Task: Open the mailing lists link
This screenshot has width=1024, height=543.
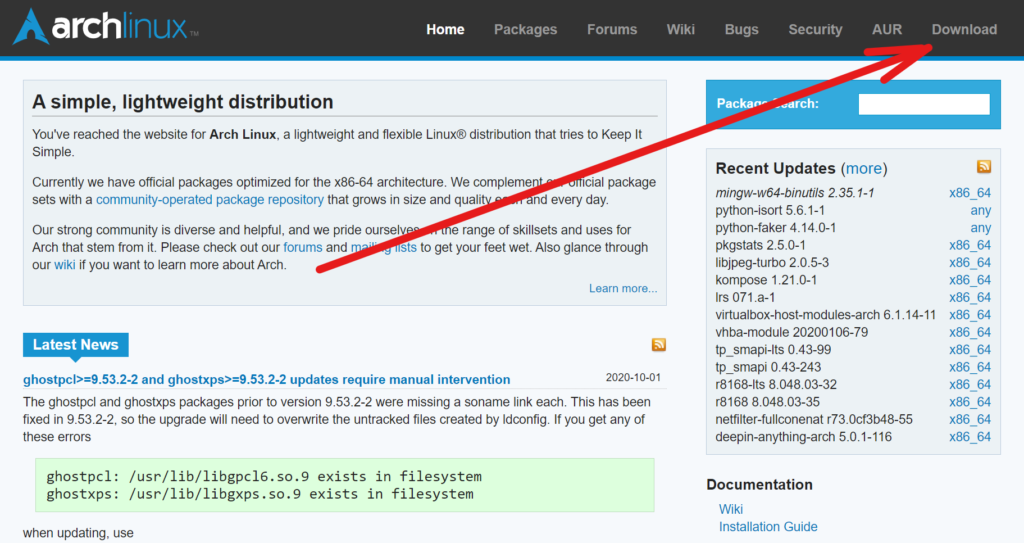Action: coord(383,247)
